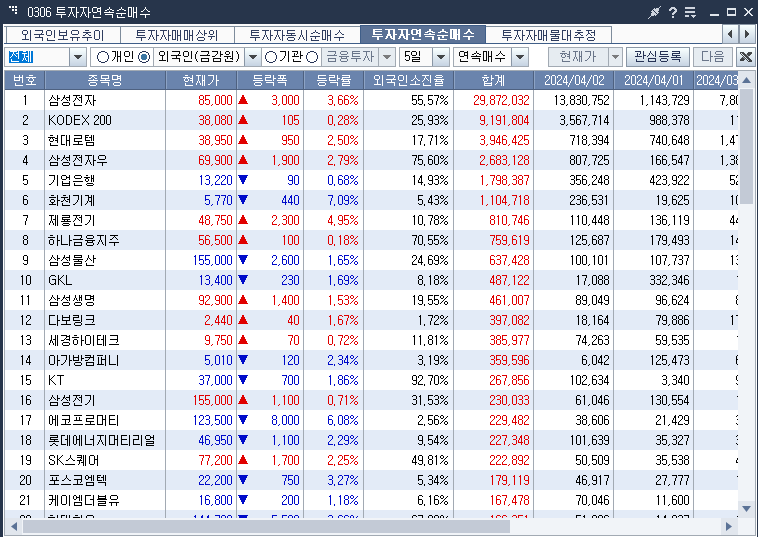Select the 롯데에너지머티리얼 stock name
Screen dimensions: 758x537
(102, 440)
